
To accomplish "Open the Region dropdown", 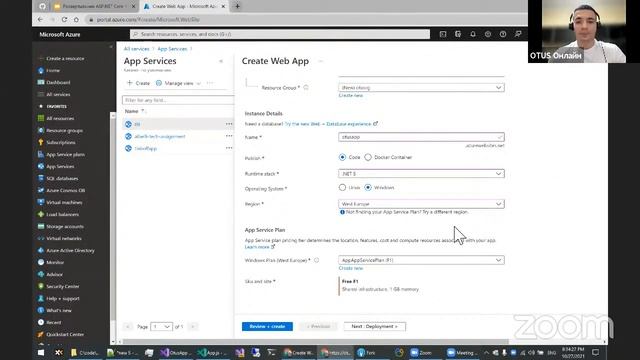I will click(421, 204).
